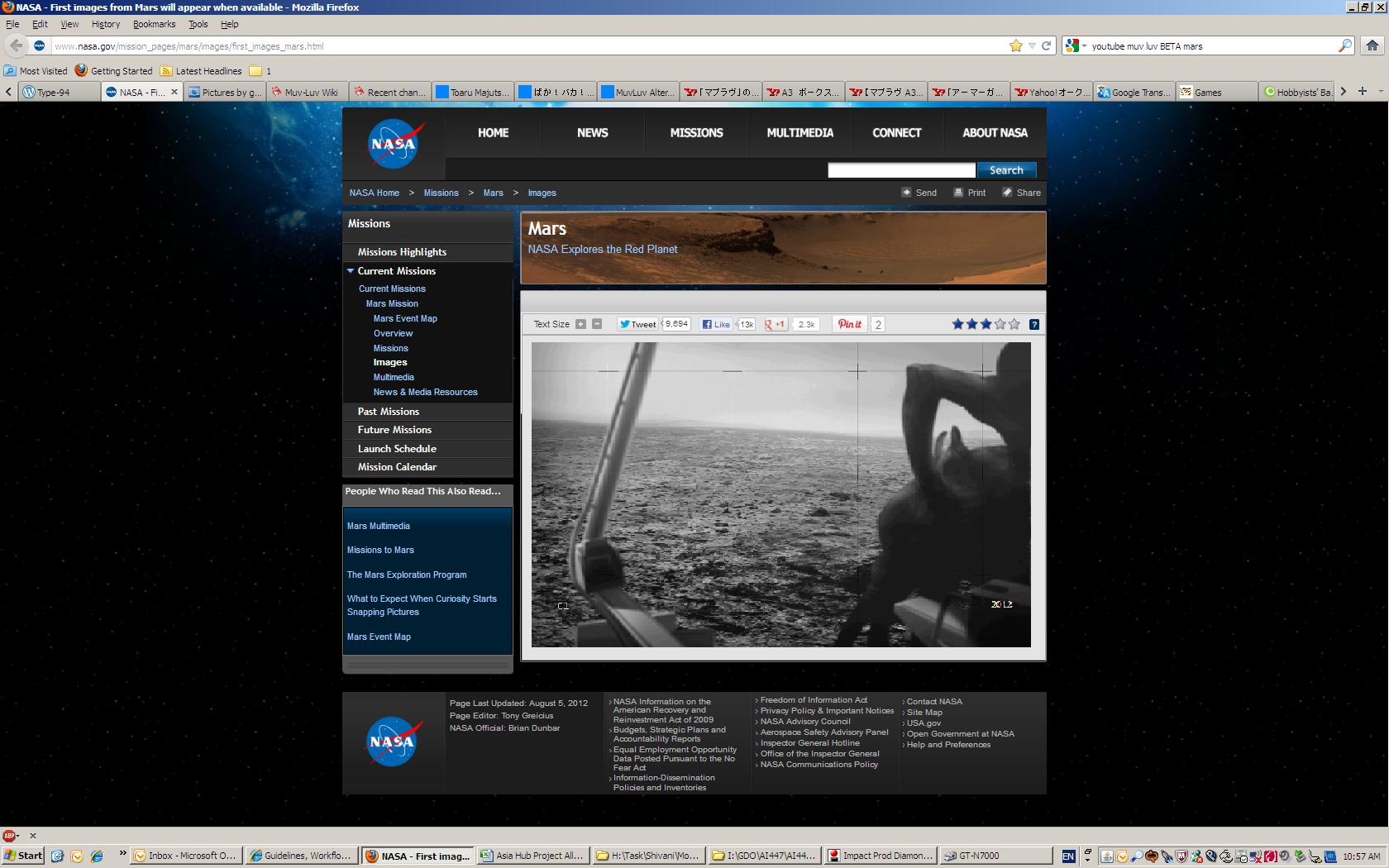Open the rating help question mark icon
The width and height of the screenshot is (1389, 868).
[x=1034, y=324]
